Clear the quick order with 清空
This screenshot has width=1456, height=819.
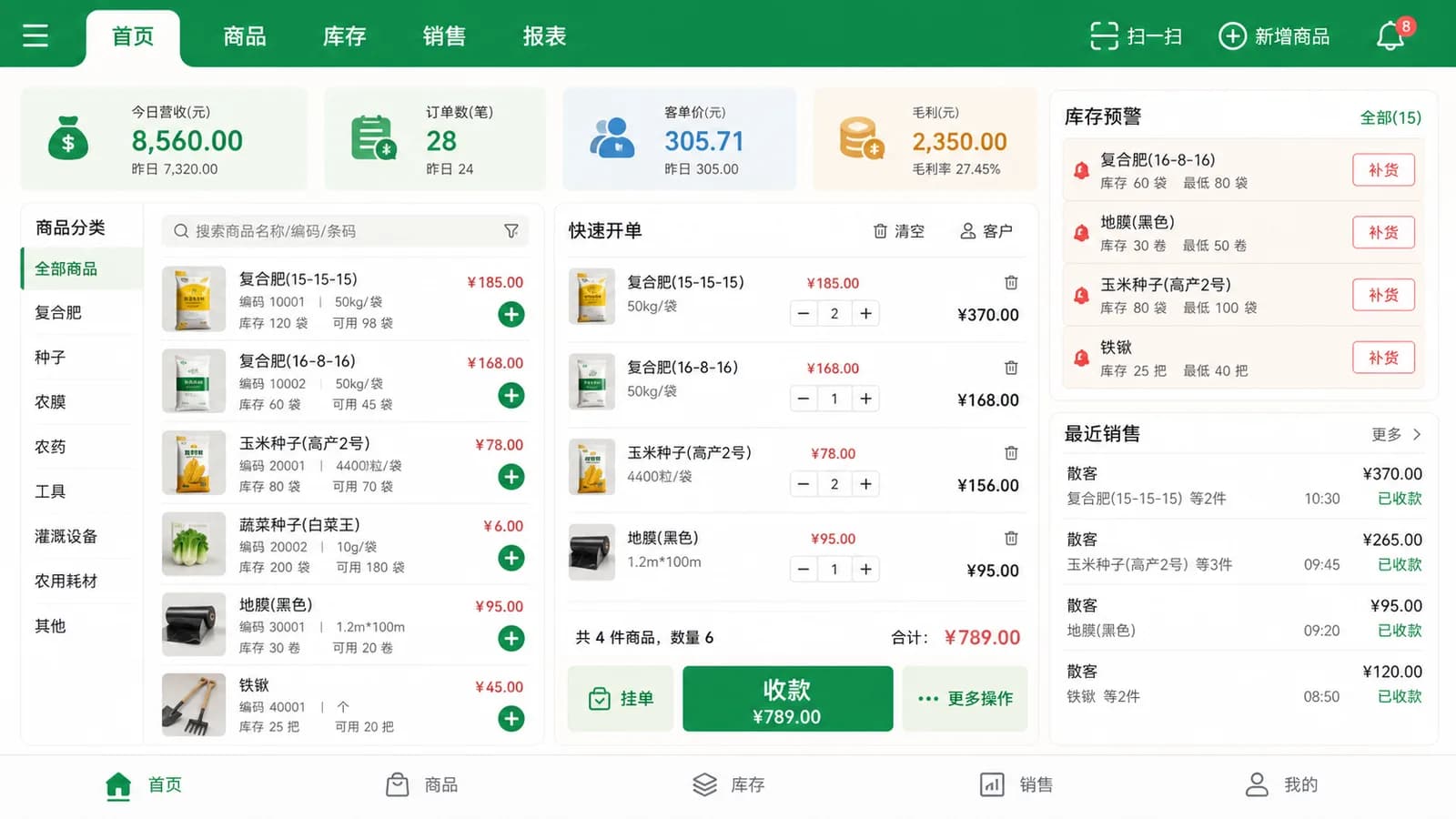(x=899, y=231)
